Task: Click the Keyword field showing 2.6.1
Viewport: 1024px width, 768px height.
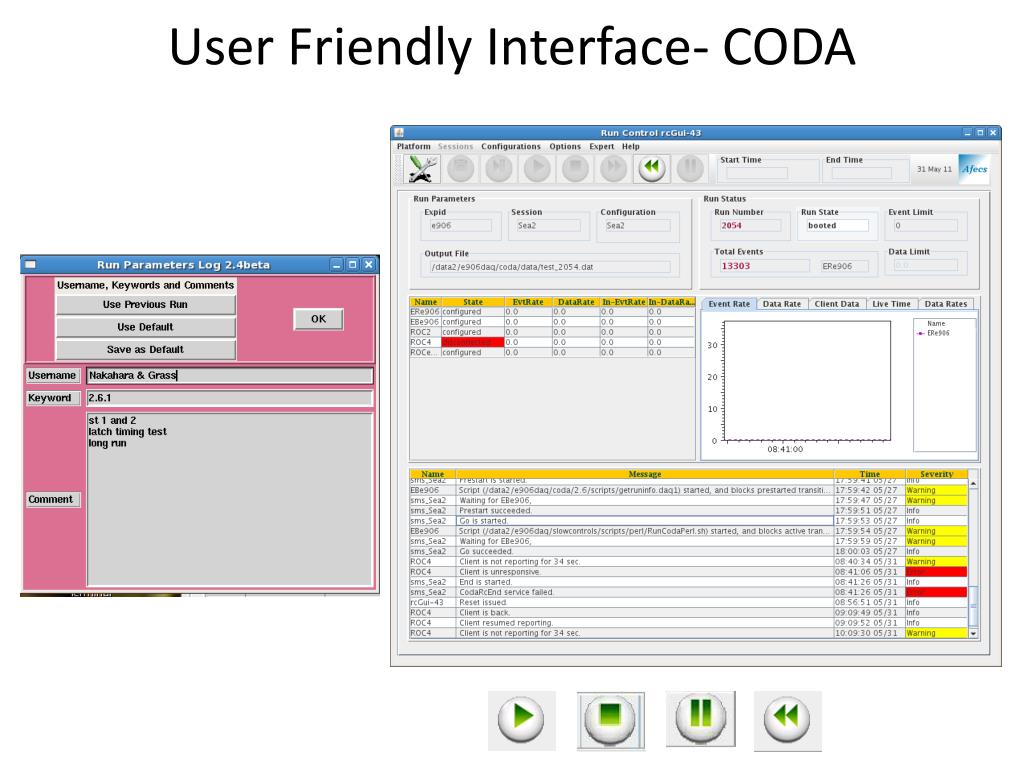Action: (x=229, y=398)
